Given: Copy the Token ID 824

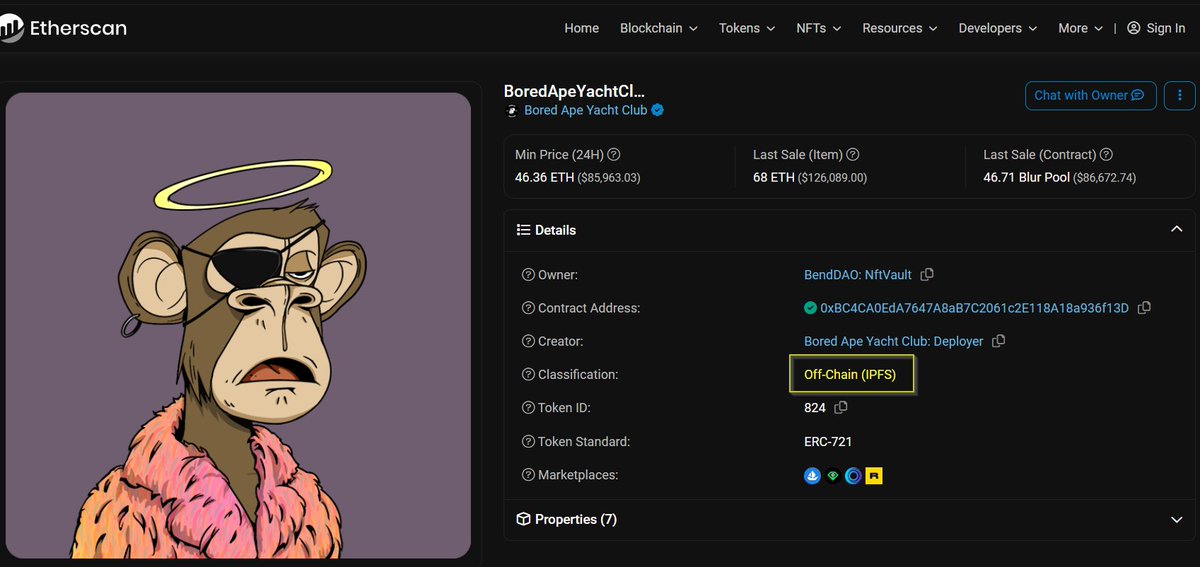Looking at the screenshot, I should pyautogui.click(x=841, y=408).
